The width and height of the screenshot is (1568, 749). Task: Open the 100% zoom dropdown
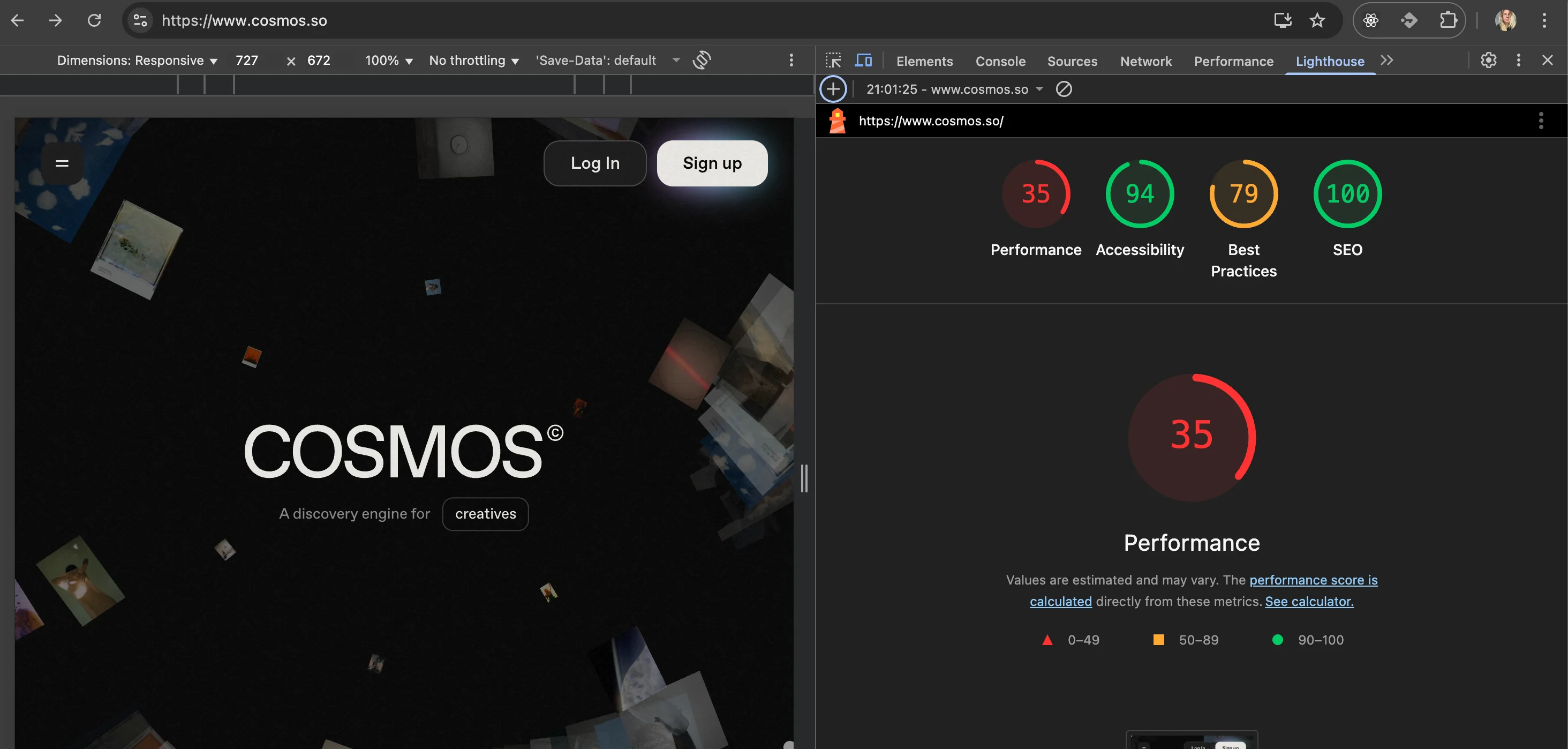click(388, 61)
